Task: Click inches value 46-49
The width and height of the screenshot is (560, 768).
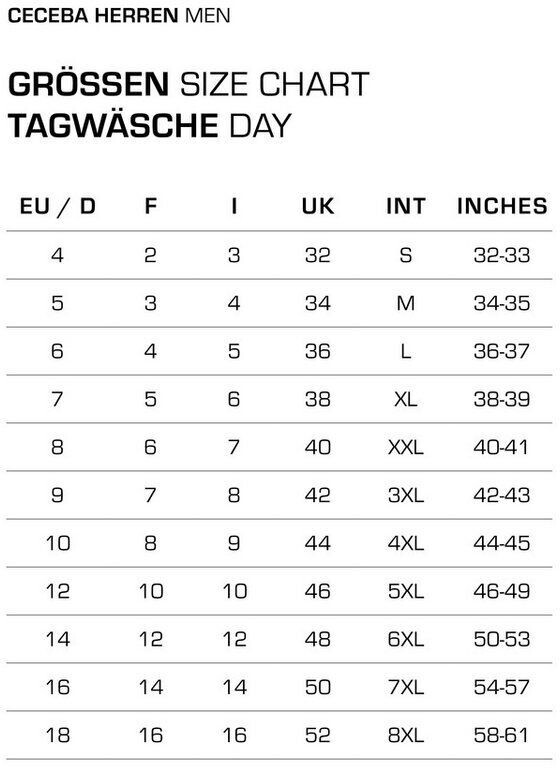Action: point(502,591)
